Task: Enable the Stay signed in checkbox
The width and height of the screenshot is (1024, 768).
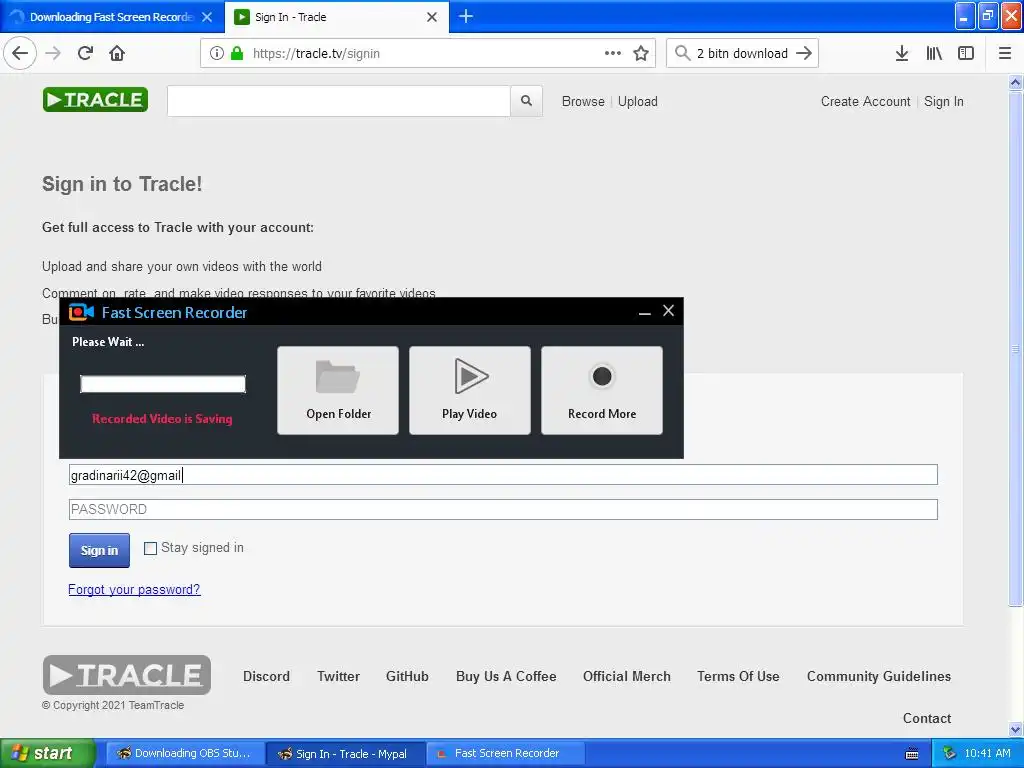Action: click(150, 549)
